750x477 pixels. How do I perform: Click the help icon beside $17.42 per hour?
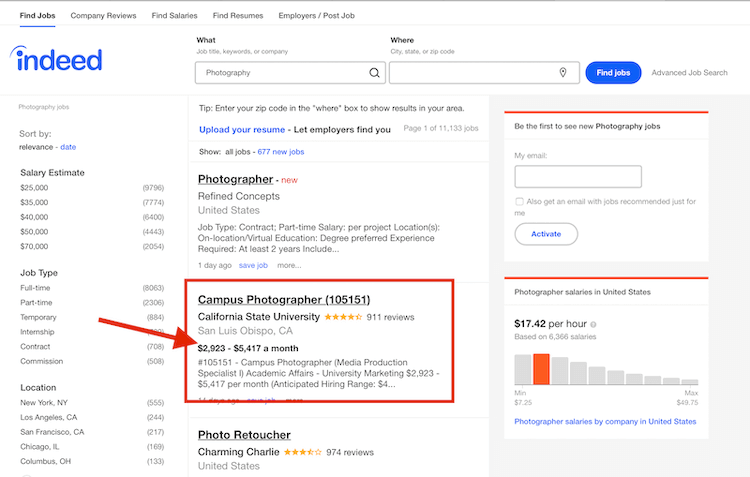tap(593, 325)
